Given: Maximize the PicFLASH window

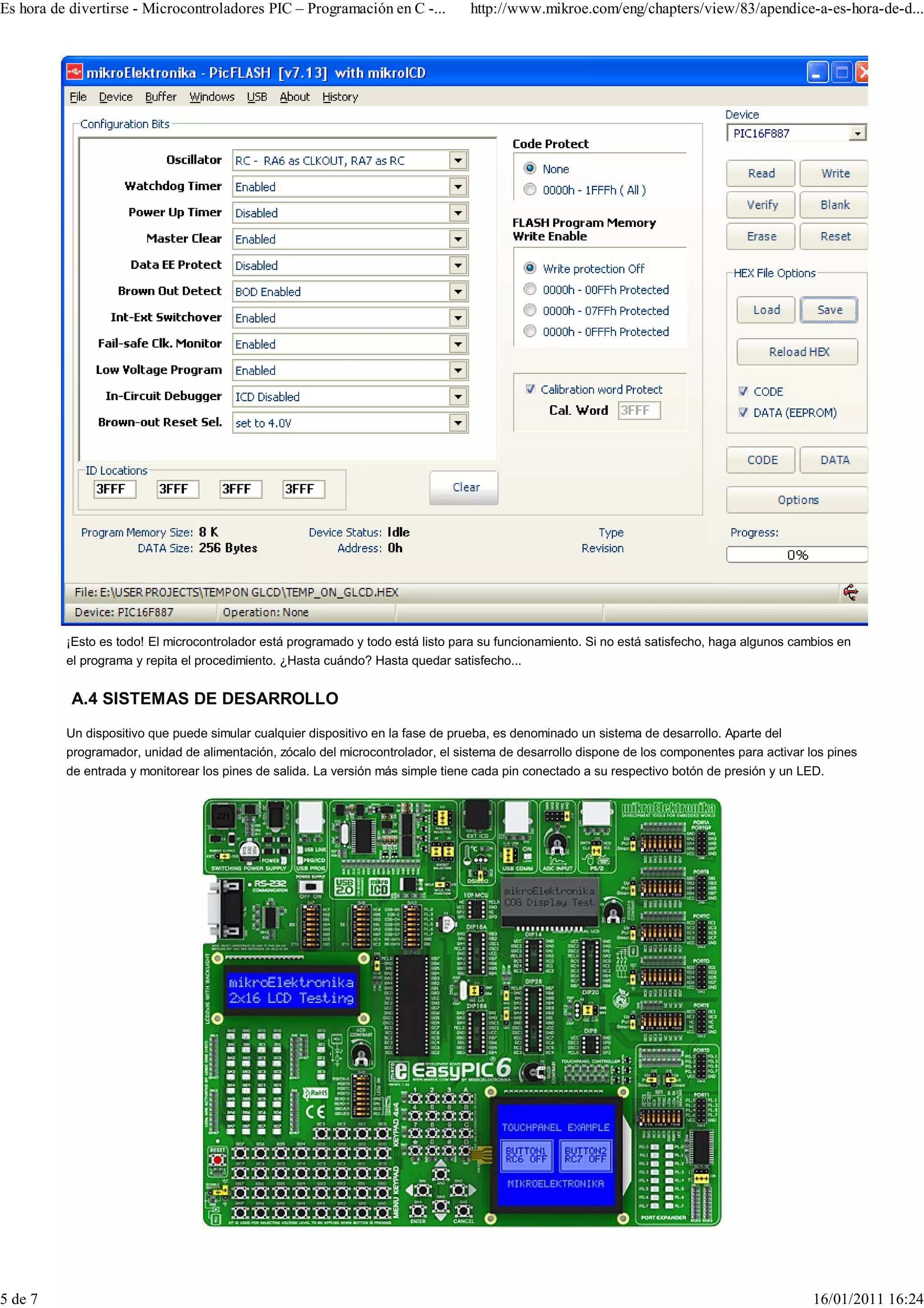Looking at the screenshot, I should (842, 73).
